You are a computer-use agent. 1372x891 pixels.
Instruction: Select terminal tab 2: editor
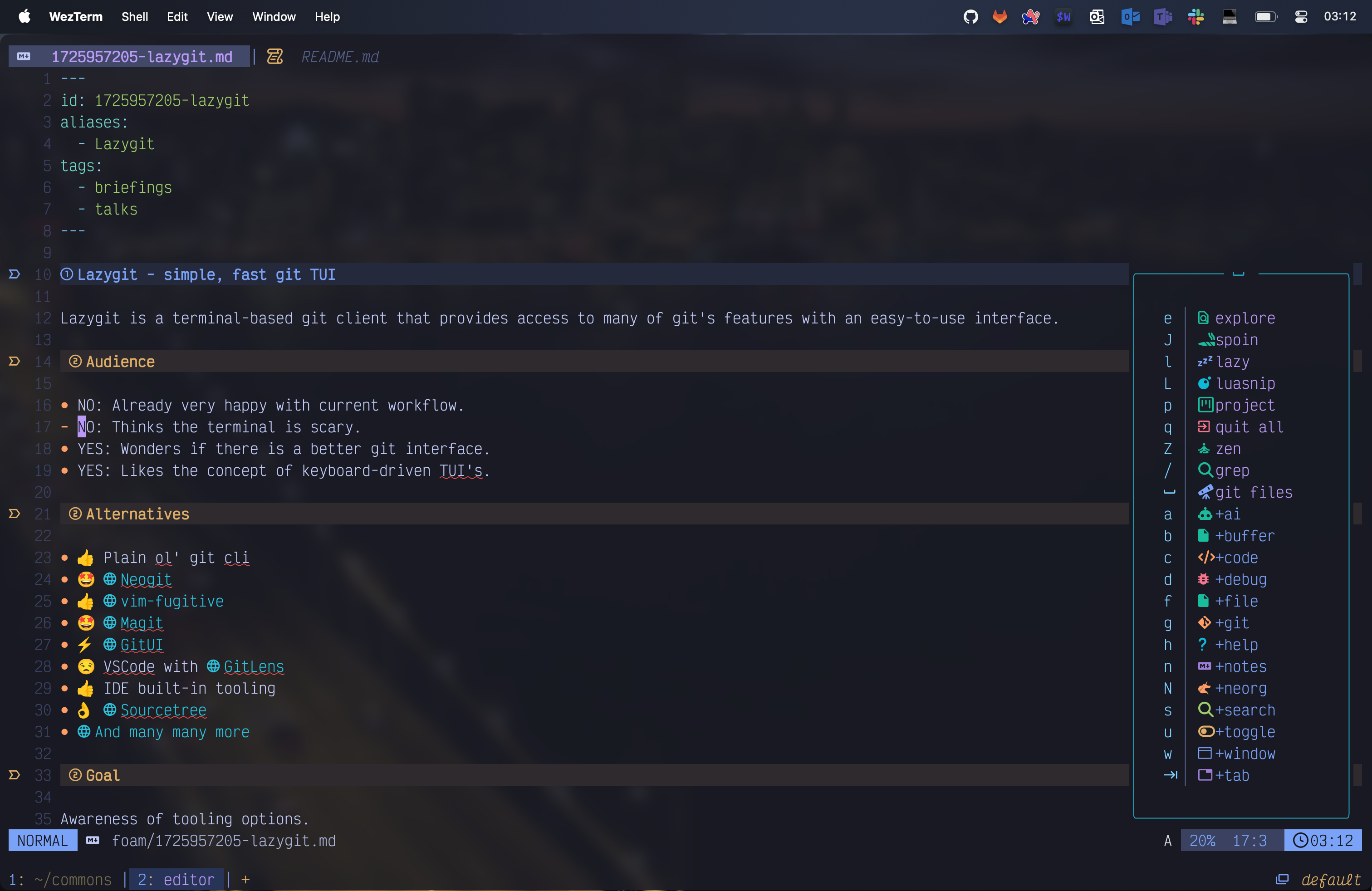point(176,880)
